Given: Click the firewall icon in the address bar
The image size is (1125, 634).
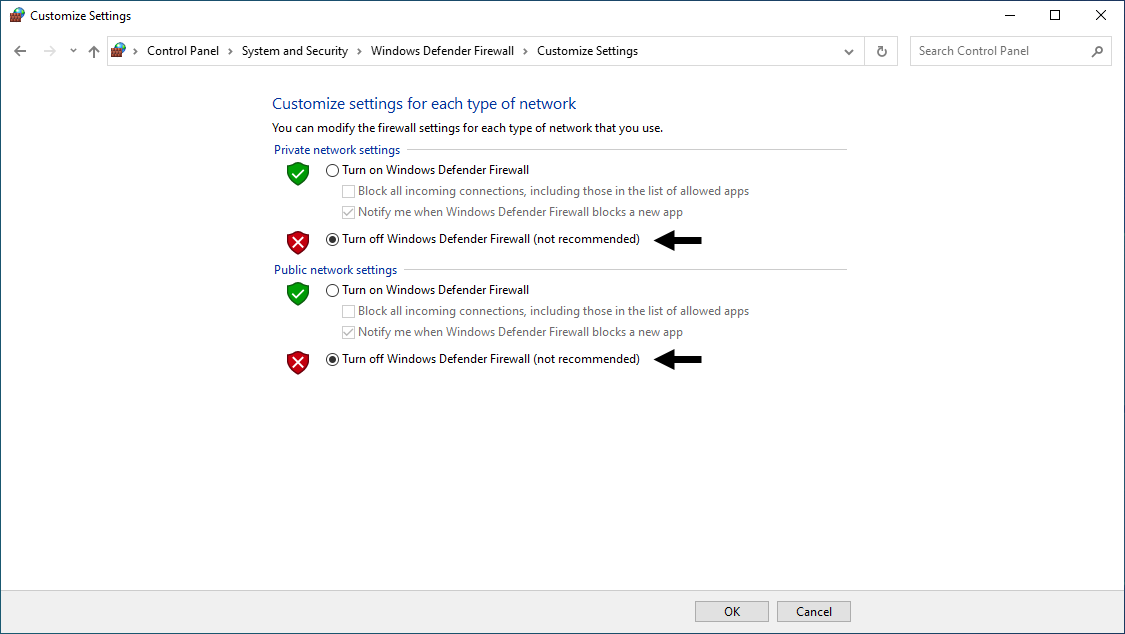Looking at the screenshot, I should [118, 50].
